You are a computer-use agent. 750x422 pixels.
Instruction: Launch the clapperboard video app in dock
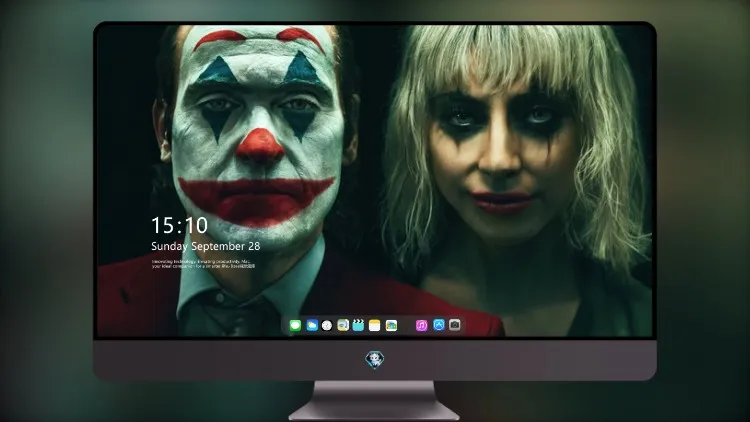click(358, 325)
